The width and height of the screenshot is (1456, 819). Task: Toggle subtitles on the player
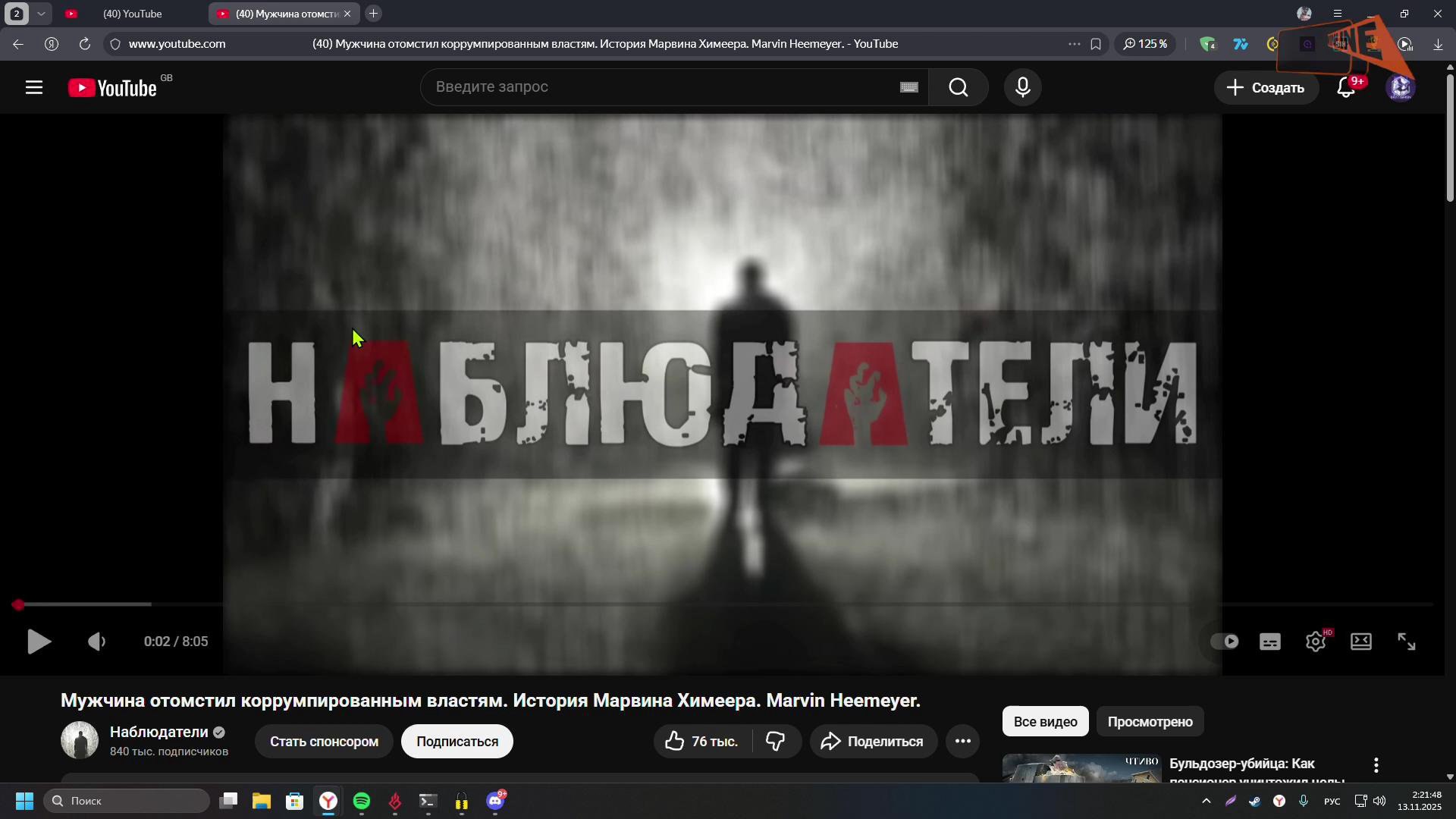(1270, 642)
